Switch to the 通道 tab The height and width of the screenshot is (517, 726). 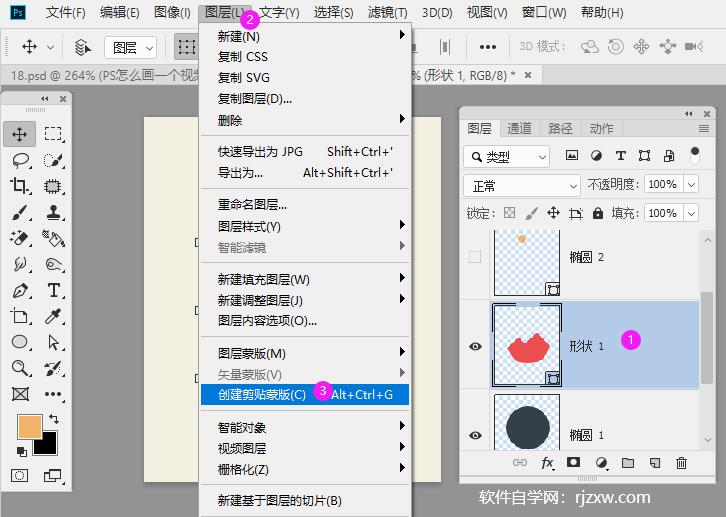(x=519, y=128)
